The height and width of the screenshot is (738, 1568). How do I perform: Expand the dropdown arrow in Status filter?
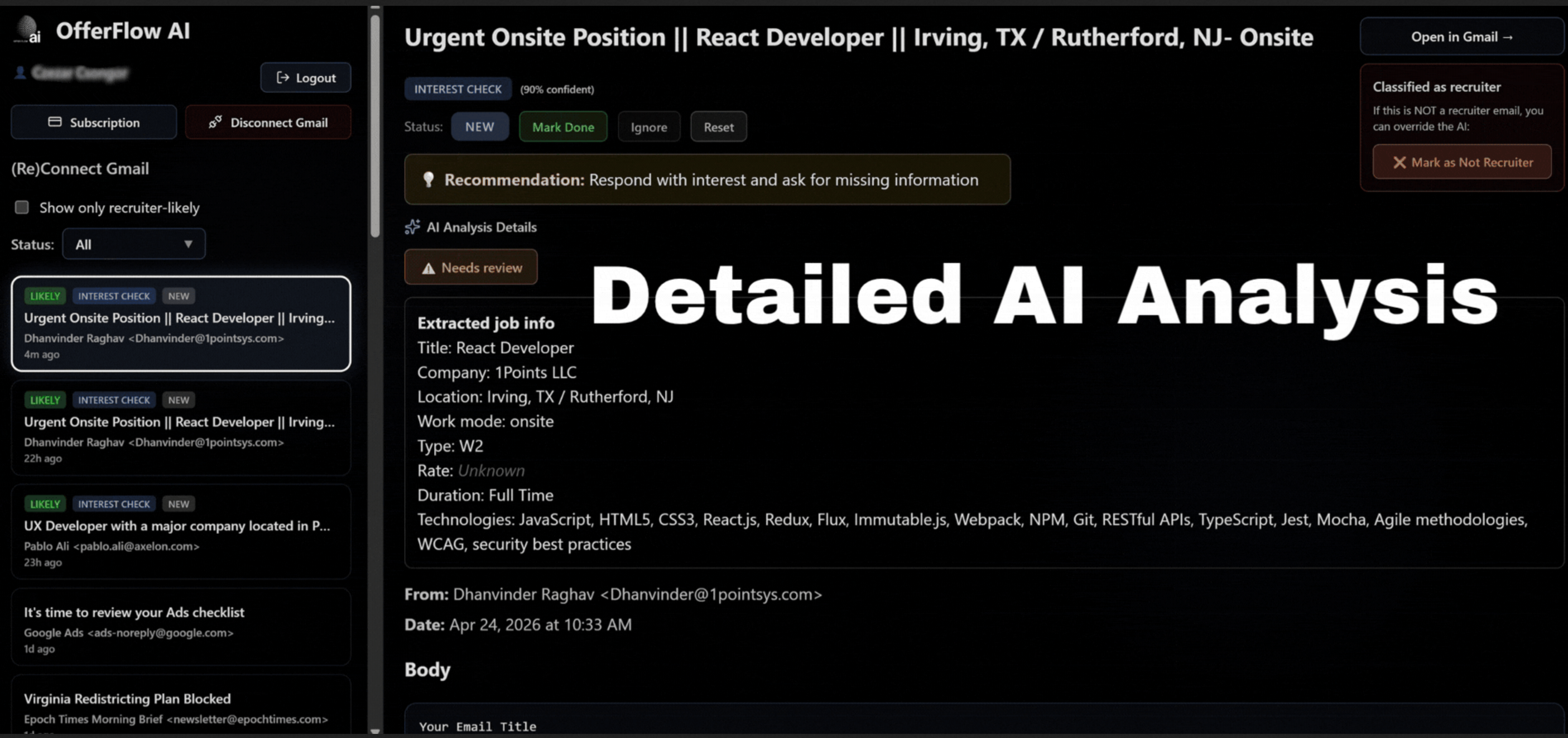click(188, 244)
